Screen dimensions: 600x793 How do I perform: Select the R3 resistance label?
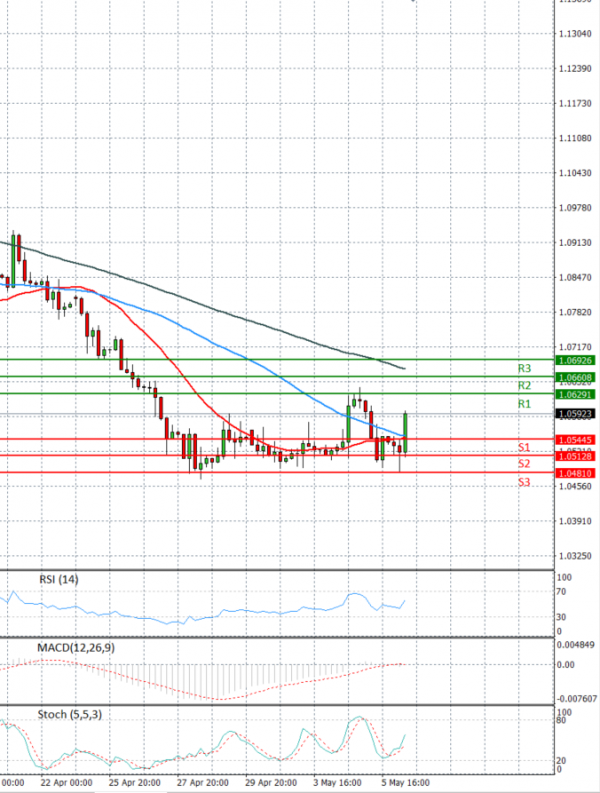(x=524, y=369)
